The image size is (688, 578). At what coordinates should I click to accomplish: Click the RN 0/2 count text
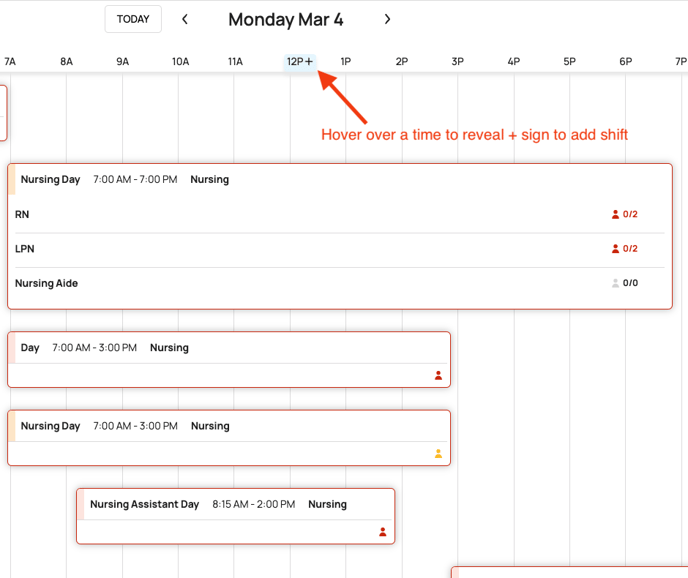click(x=630, y=214)
